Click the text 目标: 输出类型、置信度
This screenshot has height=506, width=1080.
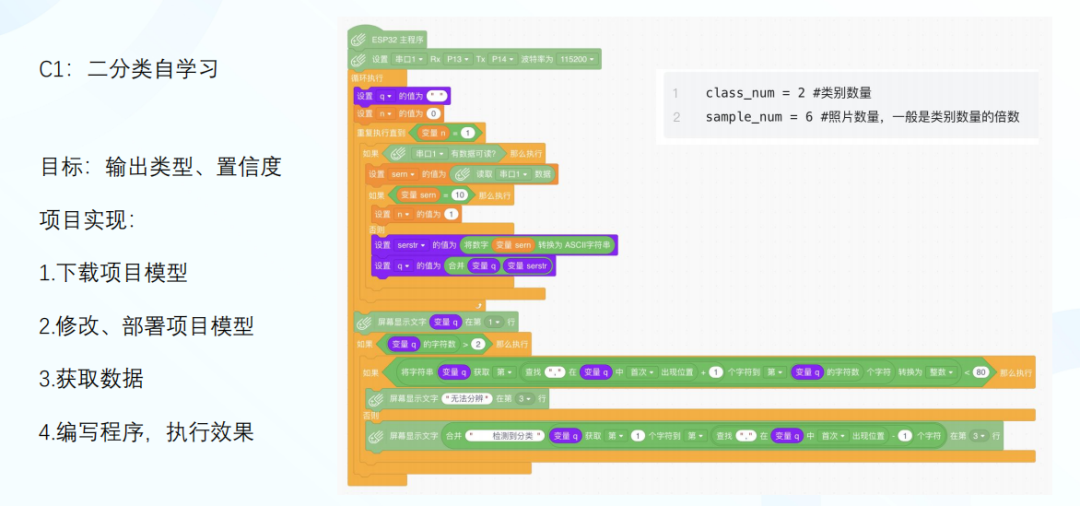coord(160,167)
